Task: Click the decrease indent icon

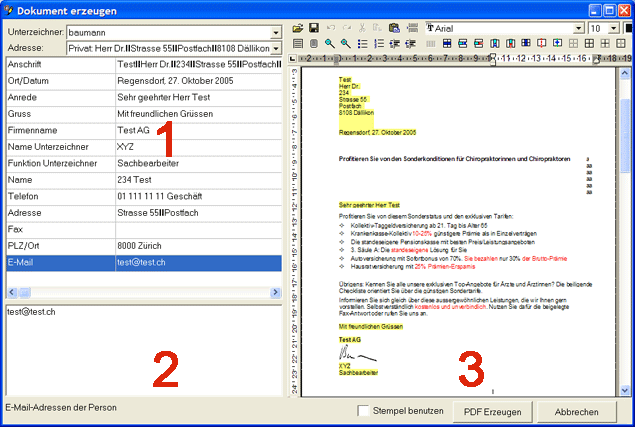Action: click(x=395, y=45)
